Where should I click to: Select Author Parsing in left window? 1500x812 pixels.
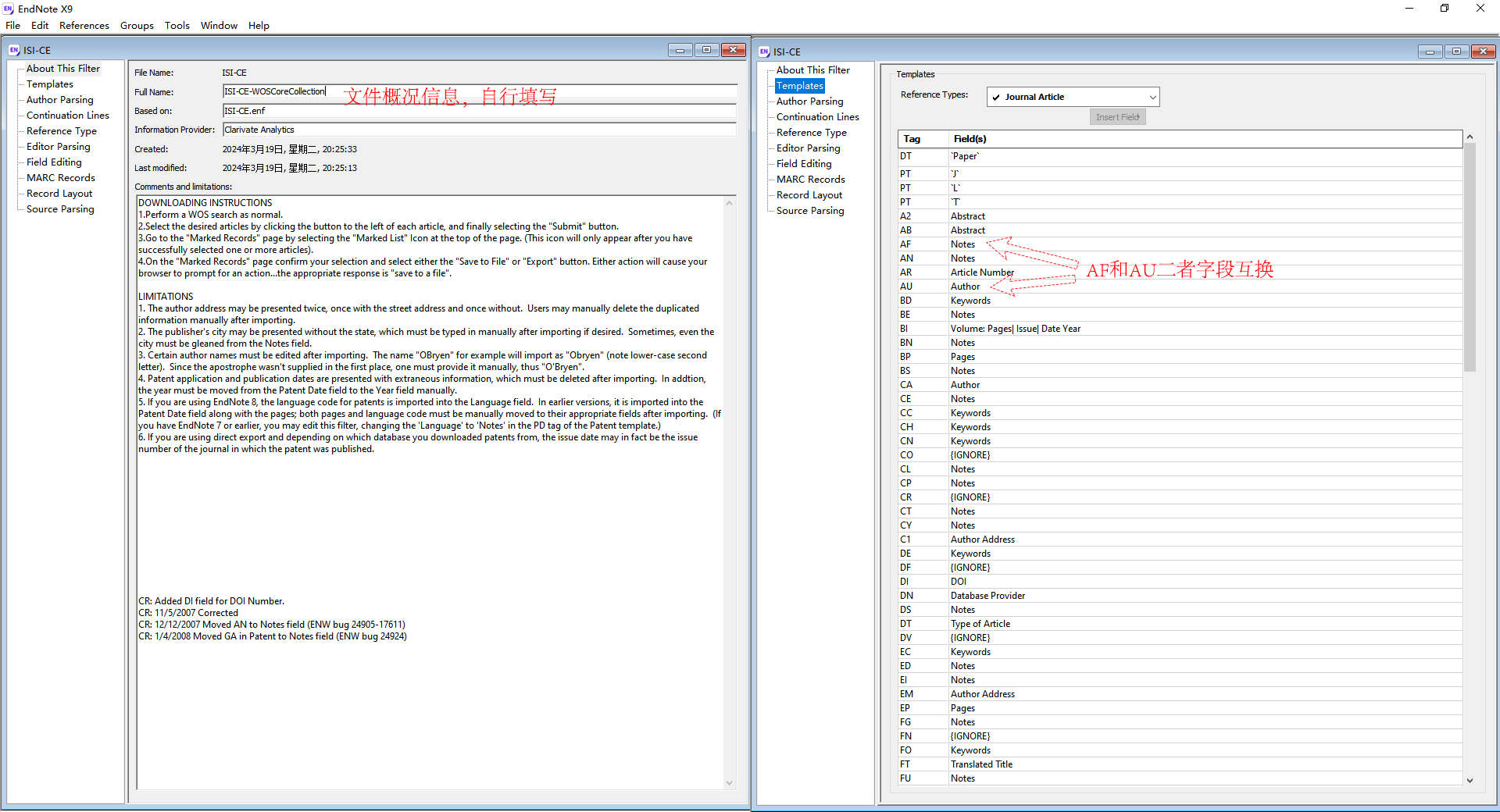click(60, 100)
